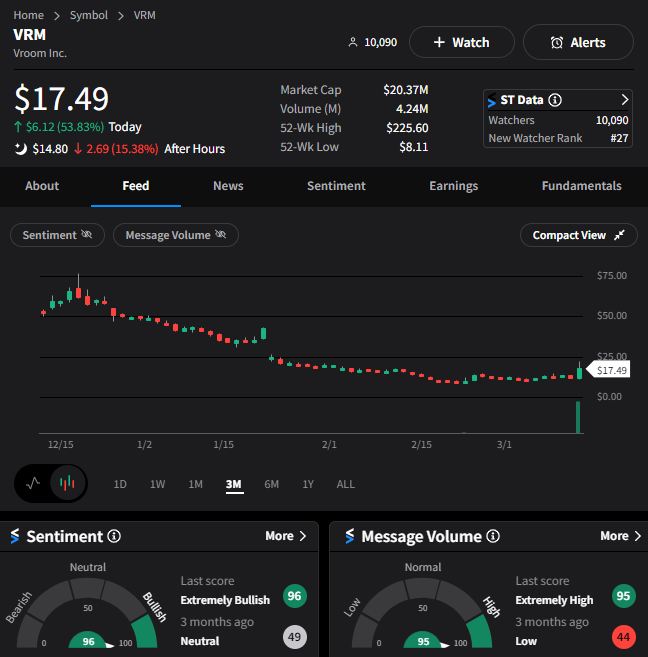This screenshot has height=657, width=648.
Task: Select the 1M timeframe
Action: pos(196,484)
